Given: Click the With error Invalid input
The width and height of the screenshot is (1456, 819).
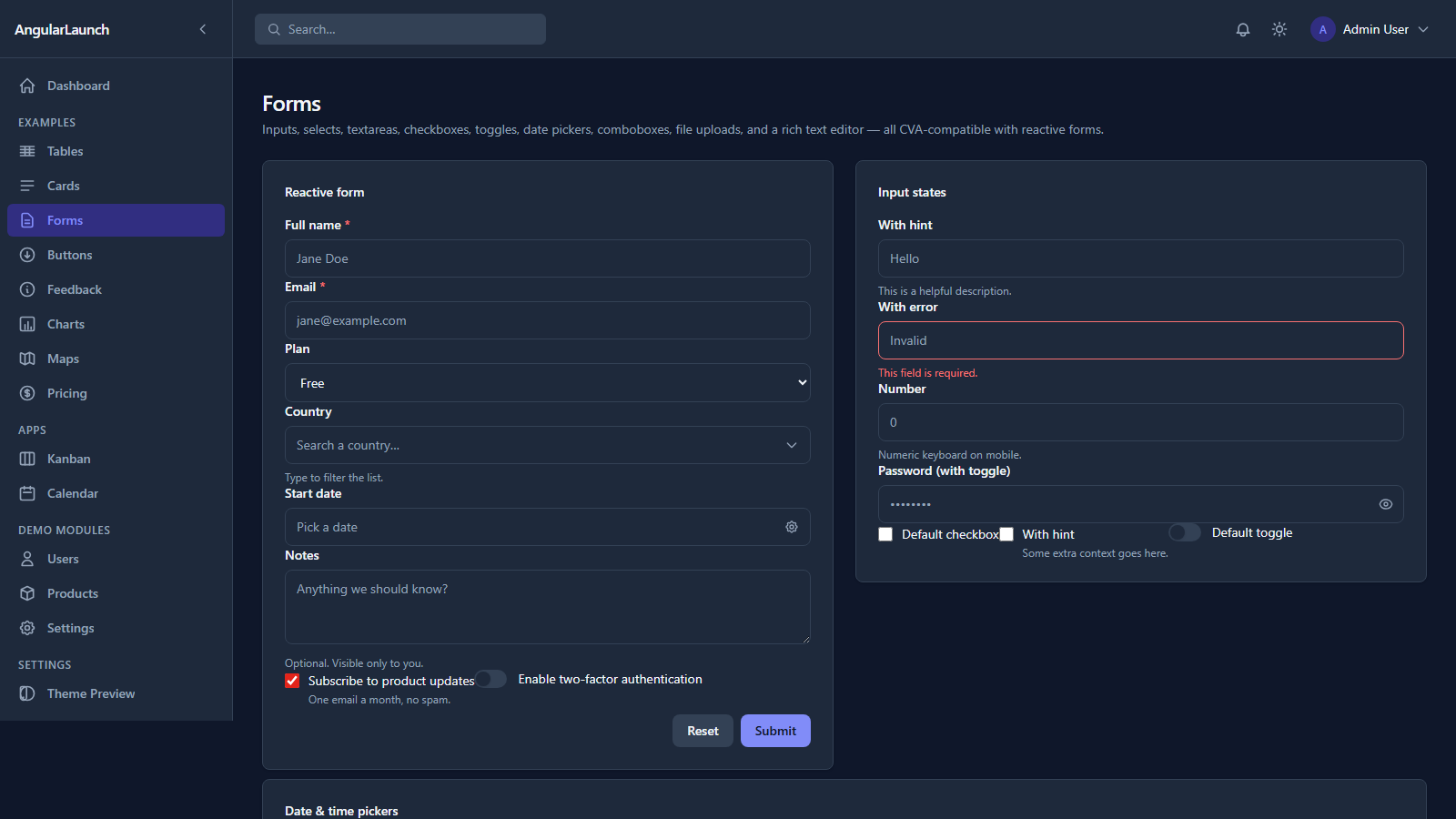Looking at the screenshot, I should (1141, 340).
